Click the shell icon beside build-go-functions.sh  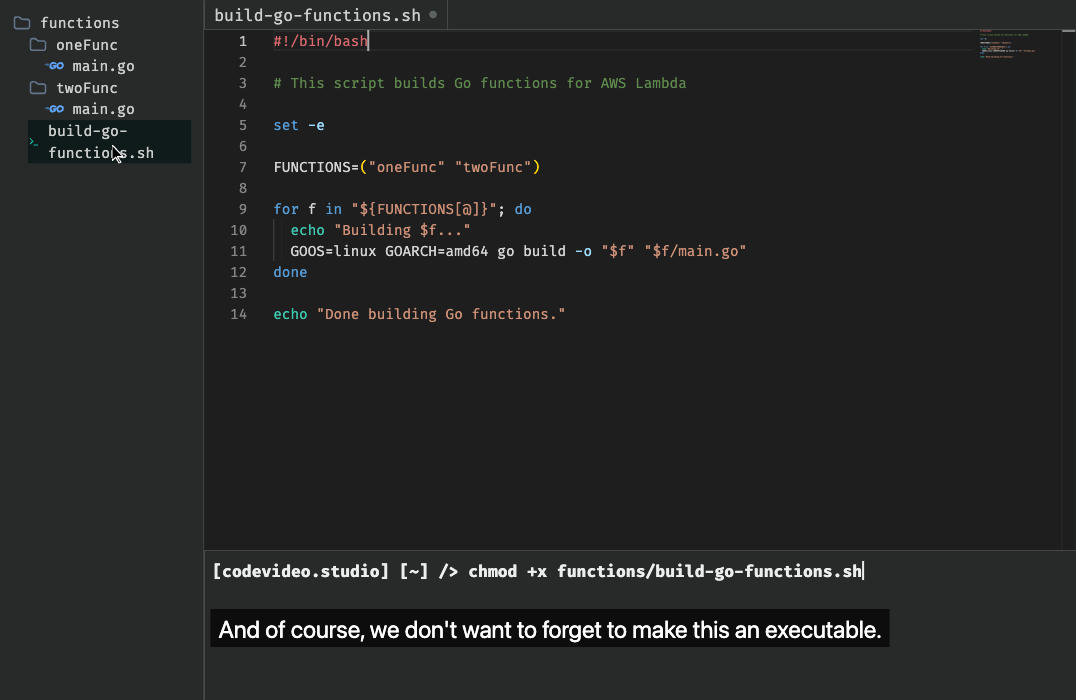[34, 142]
